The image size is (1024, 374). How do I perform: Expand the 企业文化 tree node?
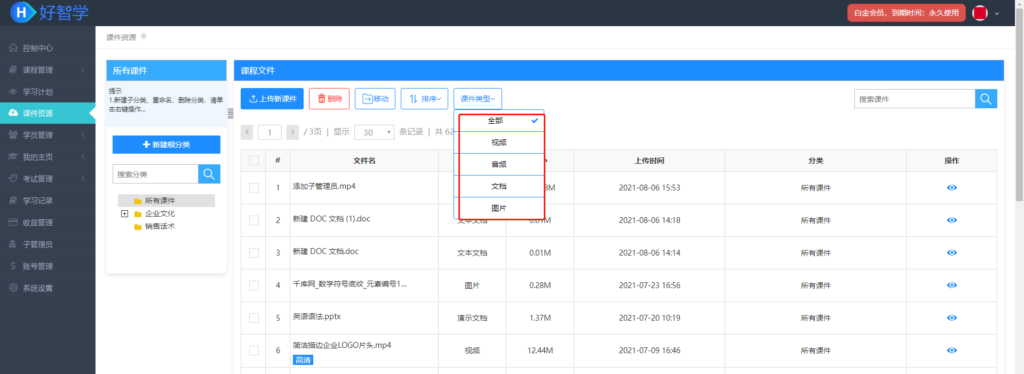pyautogui.click(x=124, y=213)
